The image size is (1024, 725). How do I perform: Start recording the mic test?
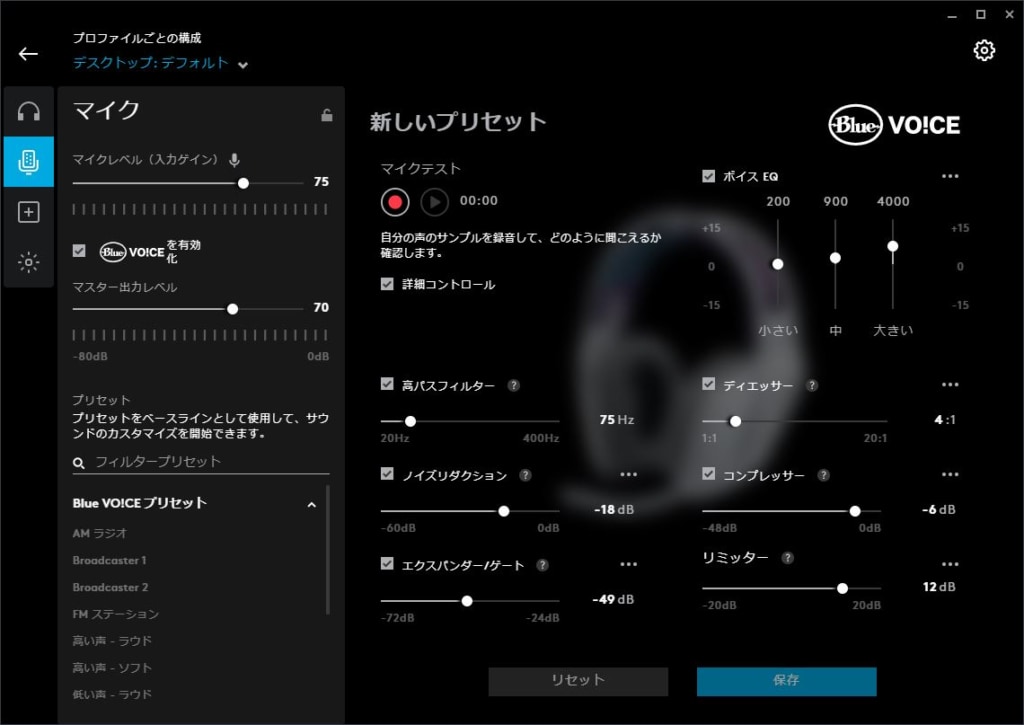(395, 202)
